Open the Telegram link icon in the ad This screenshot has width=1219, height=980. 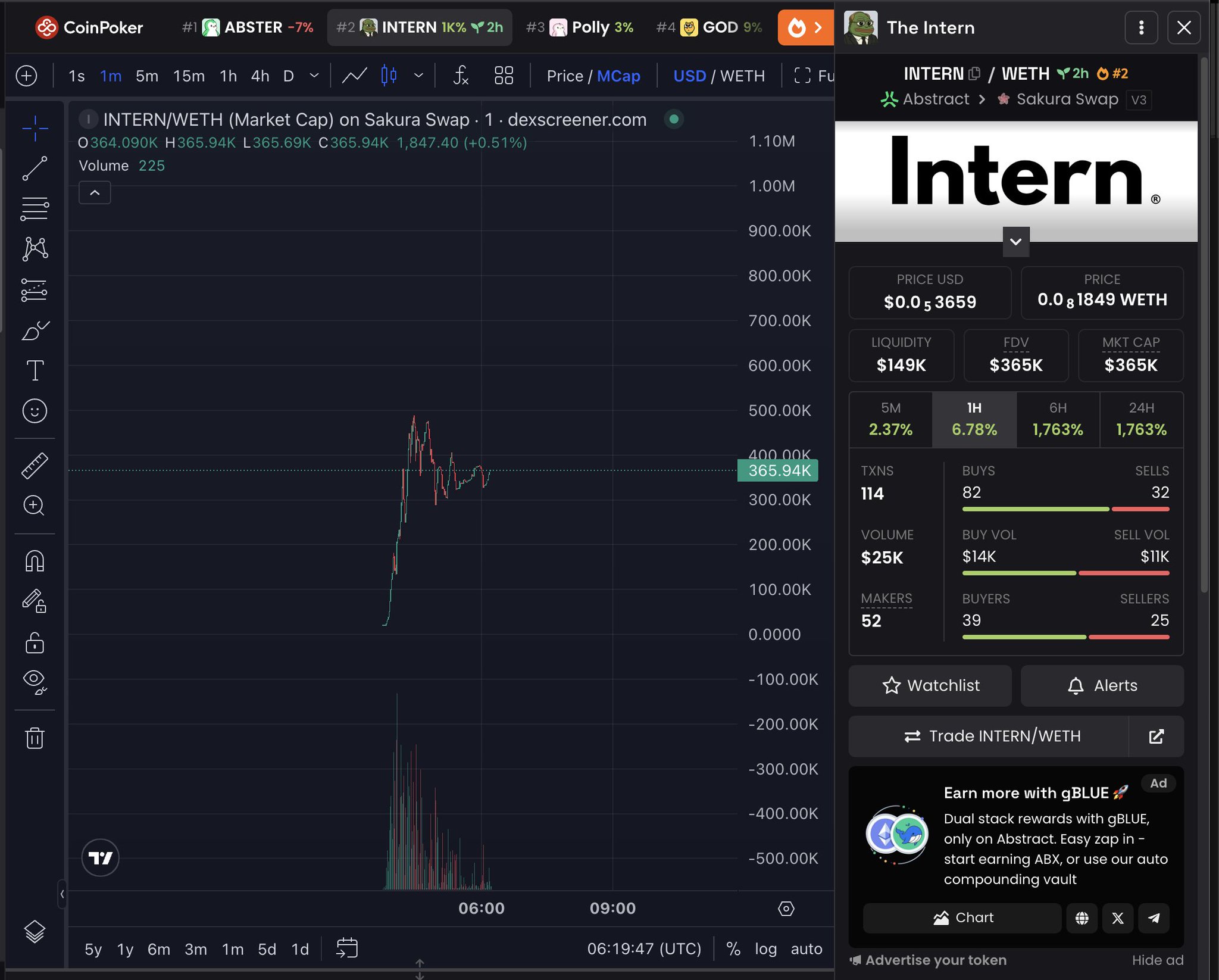tap(1153, 917)
